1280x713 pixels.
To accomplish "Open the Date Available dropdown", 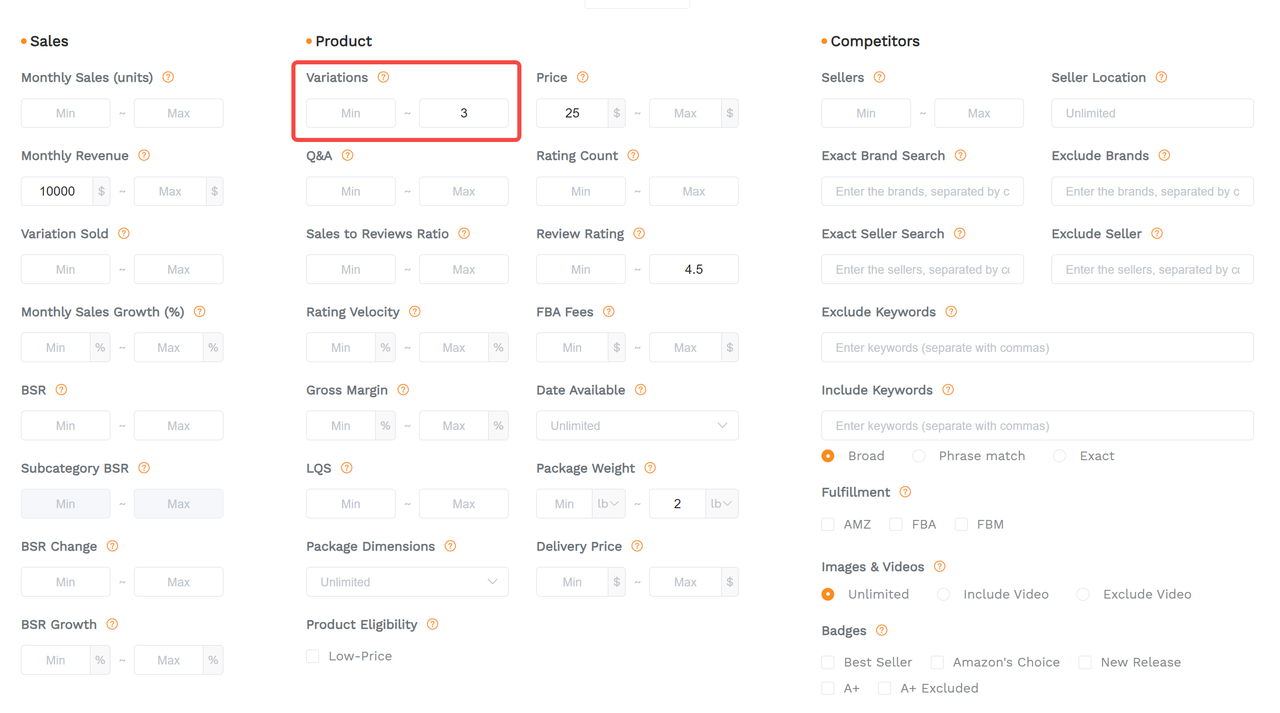I will pos(637,425).
